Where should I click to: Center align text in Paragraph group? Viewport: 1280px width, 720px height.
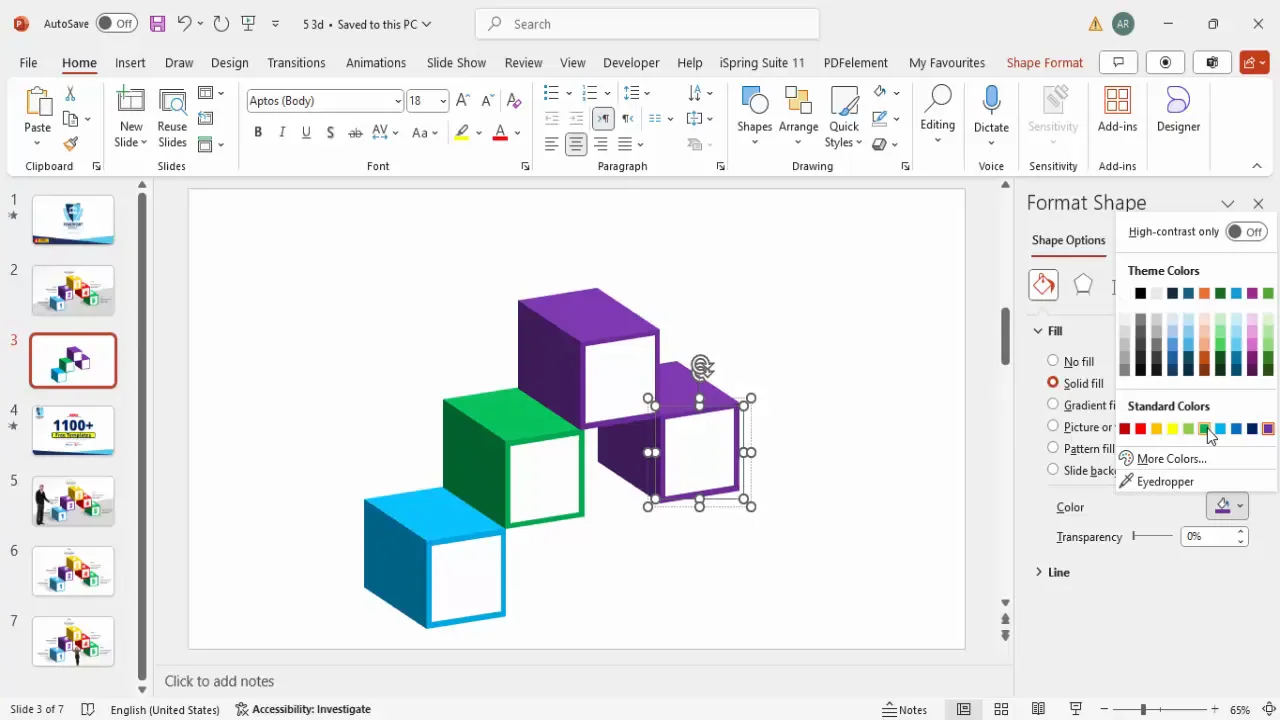(x=576, y=144)
